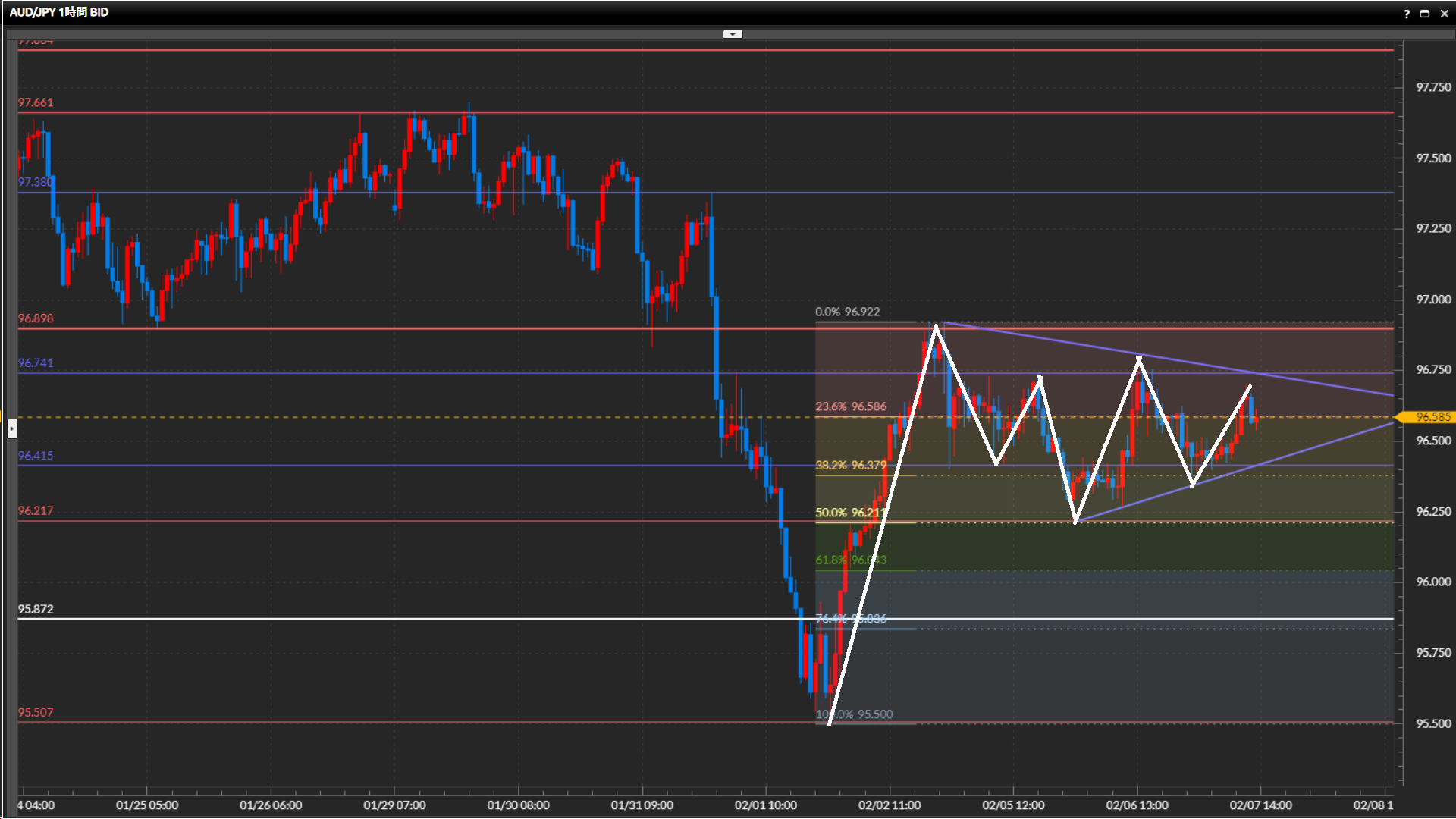1456x819 pixels.
Task: Select the 96.741 blue level label
Action: click(36, 363)
